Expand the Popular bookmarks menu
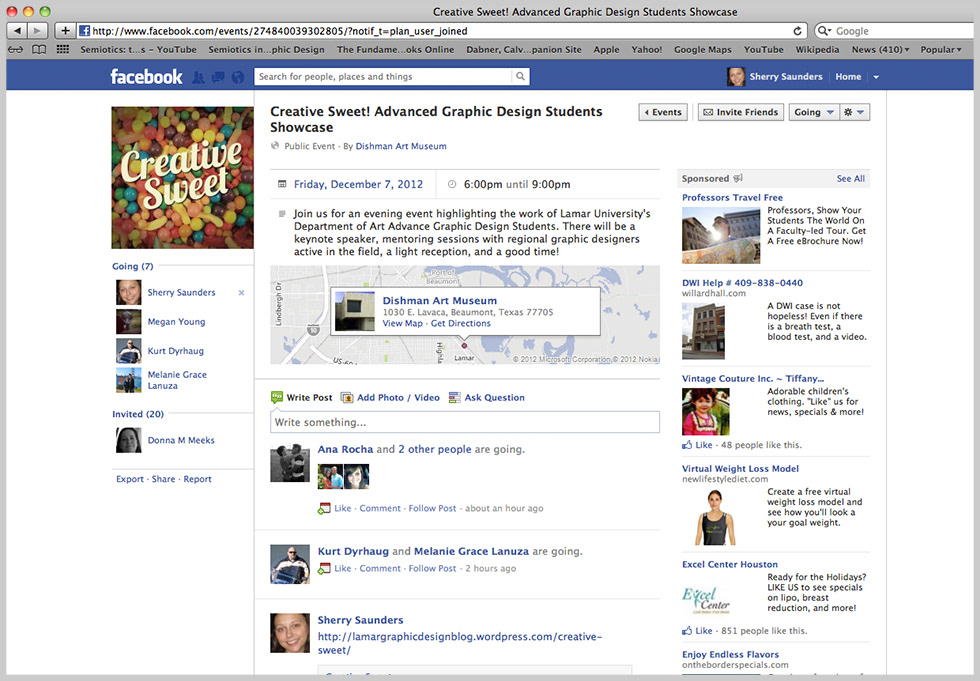Screen dimensions: 980x681 [941, 49]
